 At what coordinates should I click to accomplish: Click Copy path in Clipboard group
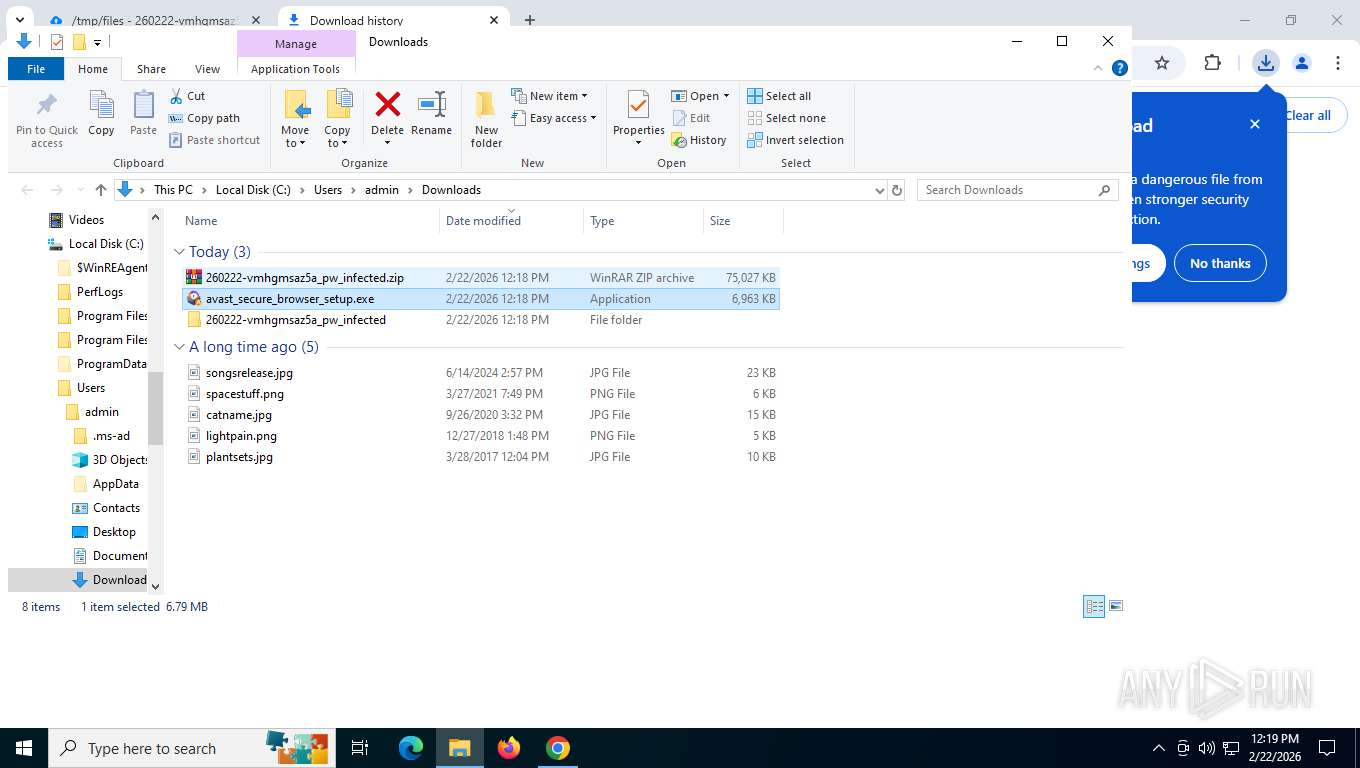tap(205, 118)
